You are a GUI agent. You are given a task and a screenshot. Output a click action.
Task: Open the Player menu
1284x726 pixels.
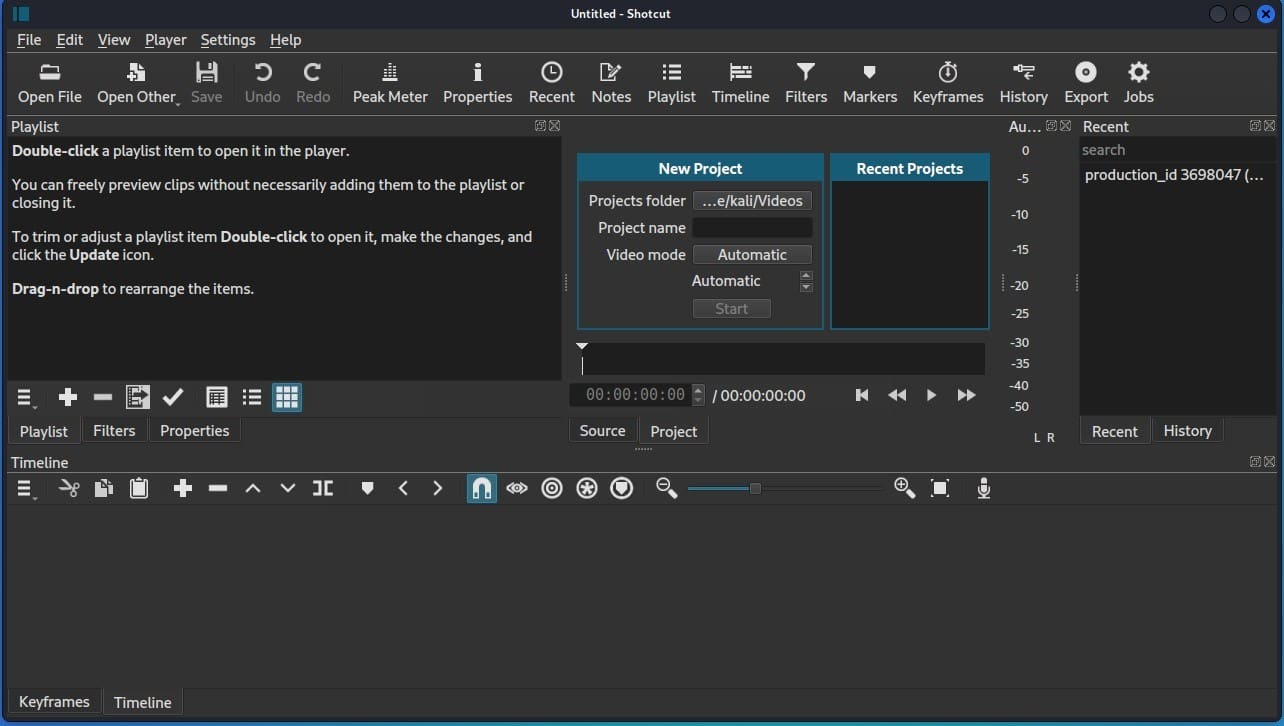coord(166,40)
